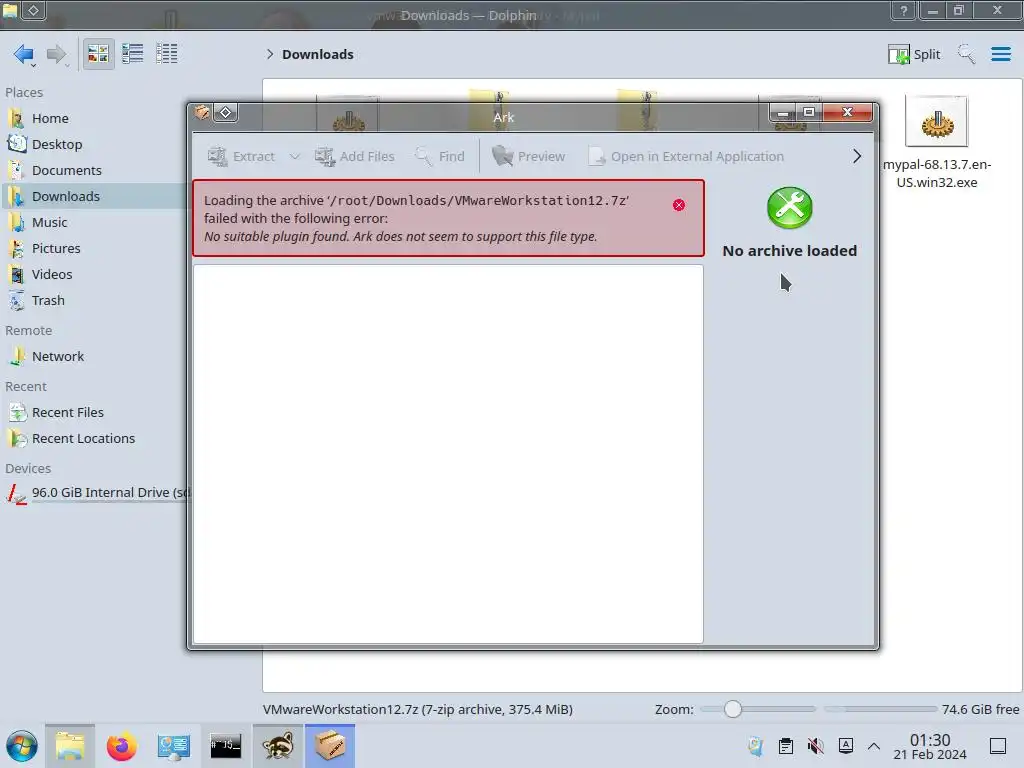1024x768 pixels.
Task: Click Find in Ark toolbar
Action: [x=440, y=157]
